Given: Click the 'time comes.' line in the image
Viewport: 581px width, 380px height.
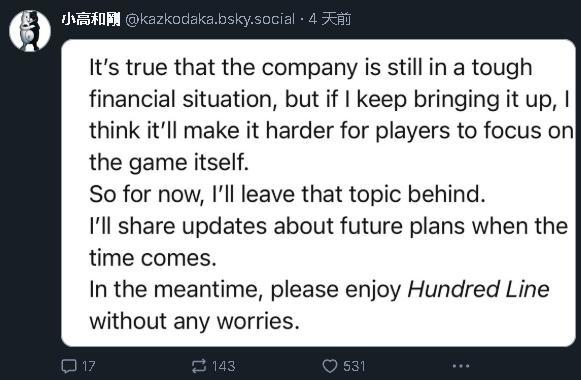Looking at the screenshot, I should (x=153, y=258).
